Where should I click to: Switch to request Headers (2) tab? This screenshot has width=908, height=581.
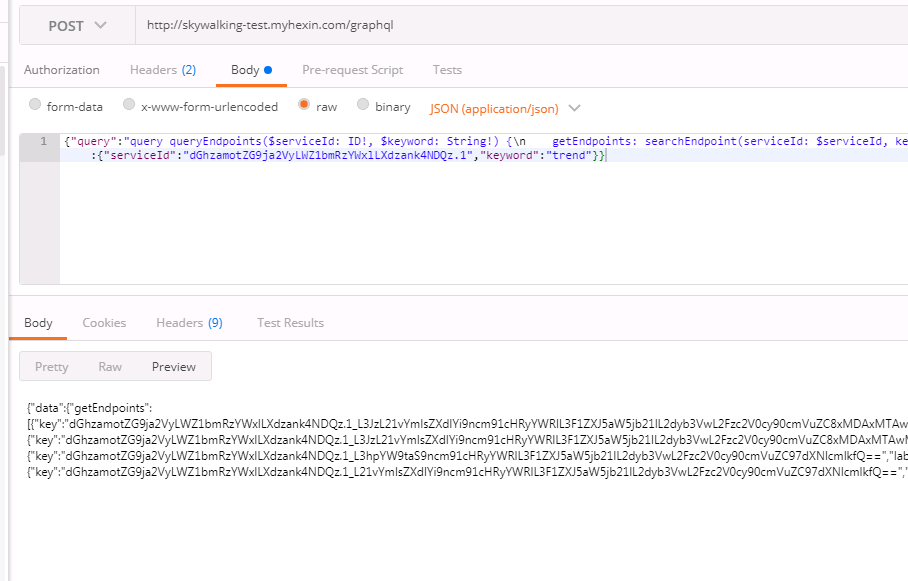[x=163, y=70]
